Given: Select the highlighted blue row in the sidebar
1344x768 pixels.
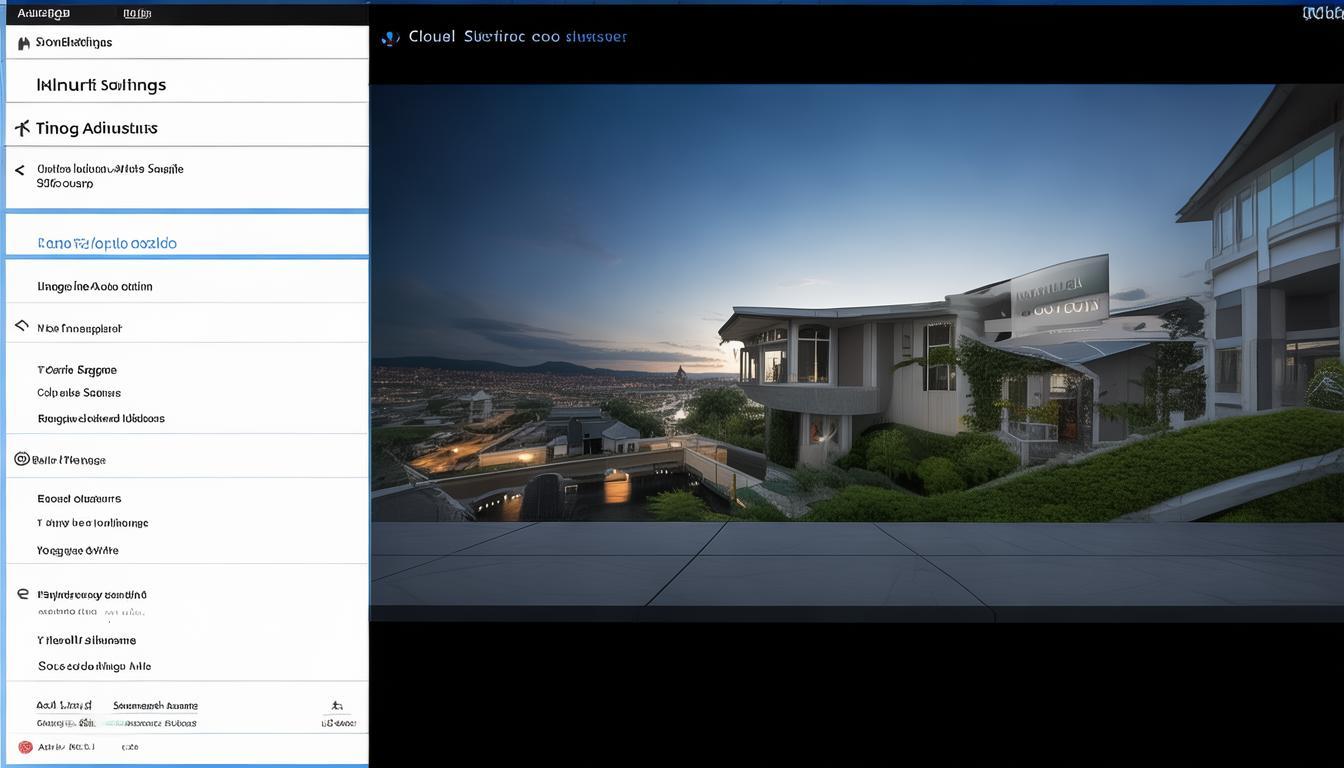Looking at the screenshot, I should click(x=107, y=243).
